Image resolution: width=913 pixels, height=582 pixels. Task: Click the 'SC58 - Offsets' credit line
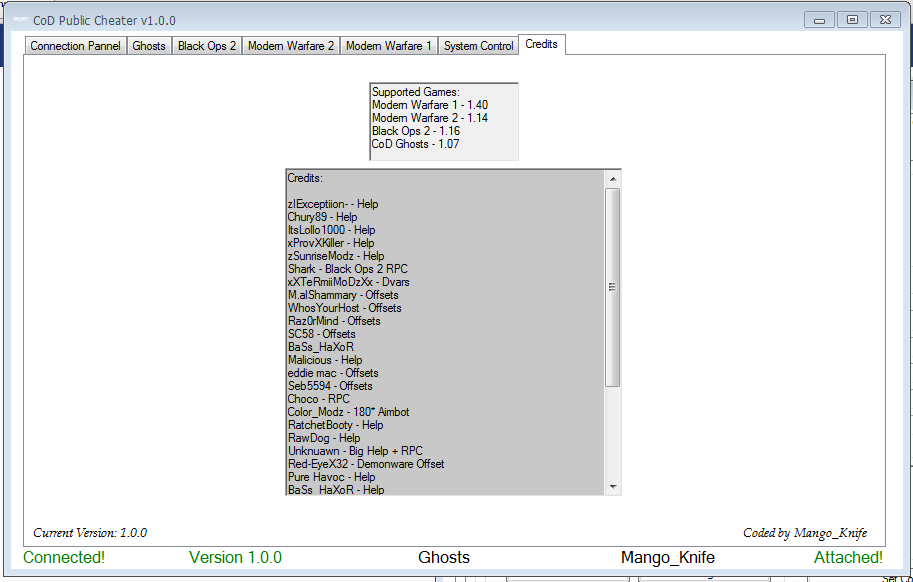pyautogui.click(x=321, y=334)
